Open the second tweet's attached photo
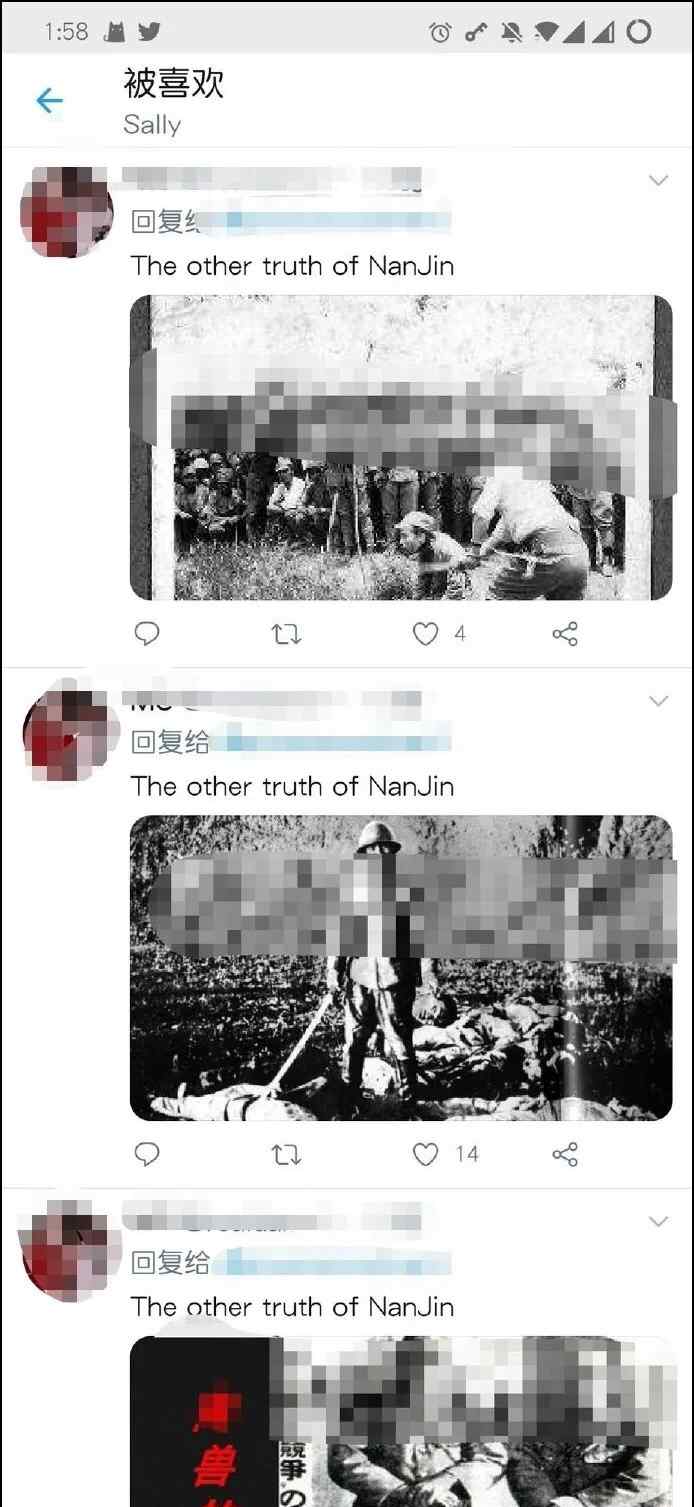The width and height of the screenshot is (694, 1507). (x=401, y=968)
